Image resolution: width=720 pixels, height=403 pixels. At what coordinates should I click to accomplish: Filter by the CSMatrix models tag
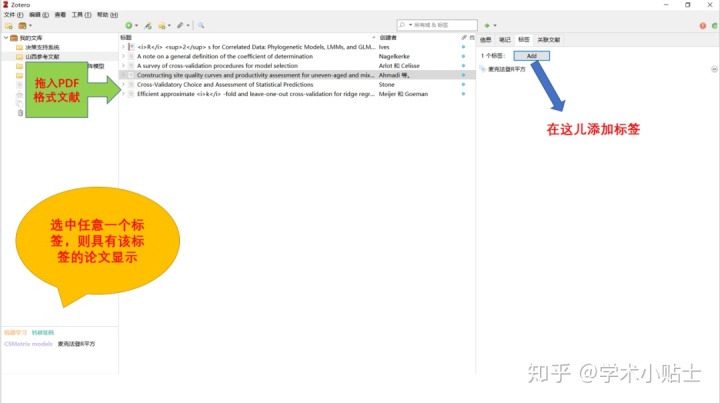pyautogui.click(x=28, y=344)
